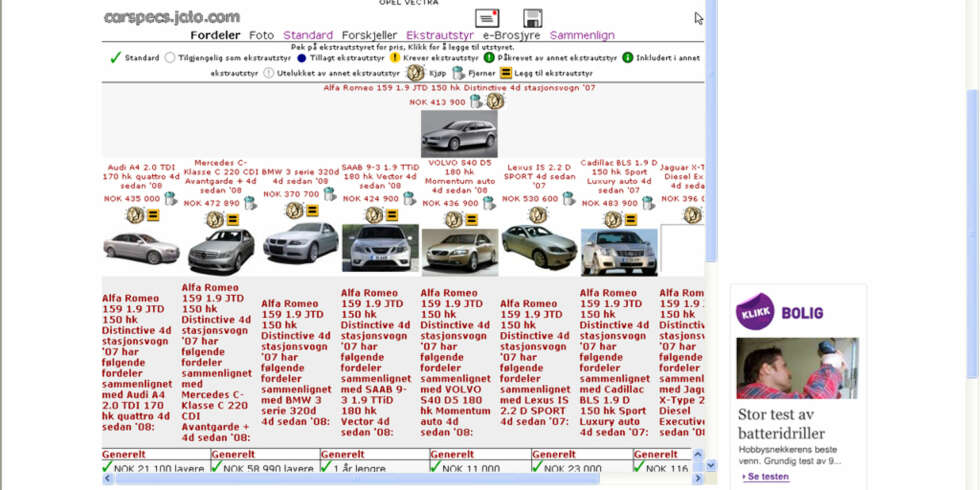This screenshot has width=980, height=490.
Task: Remove the Audi A4 via its bin icon
Action: pyautogui.click(x=170, y=199)
